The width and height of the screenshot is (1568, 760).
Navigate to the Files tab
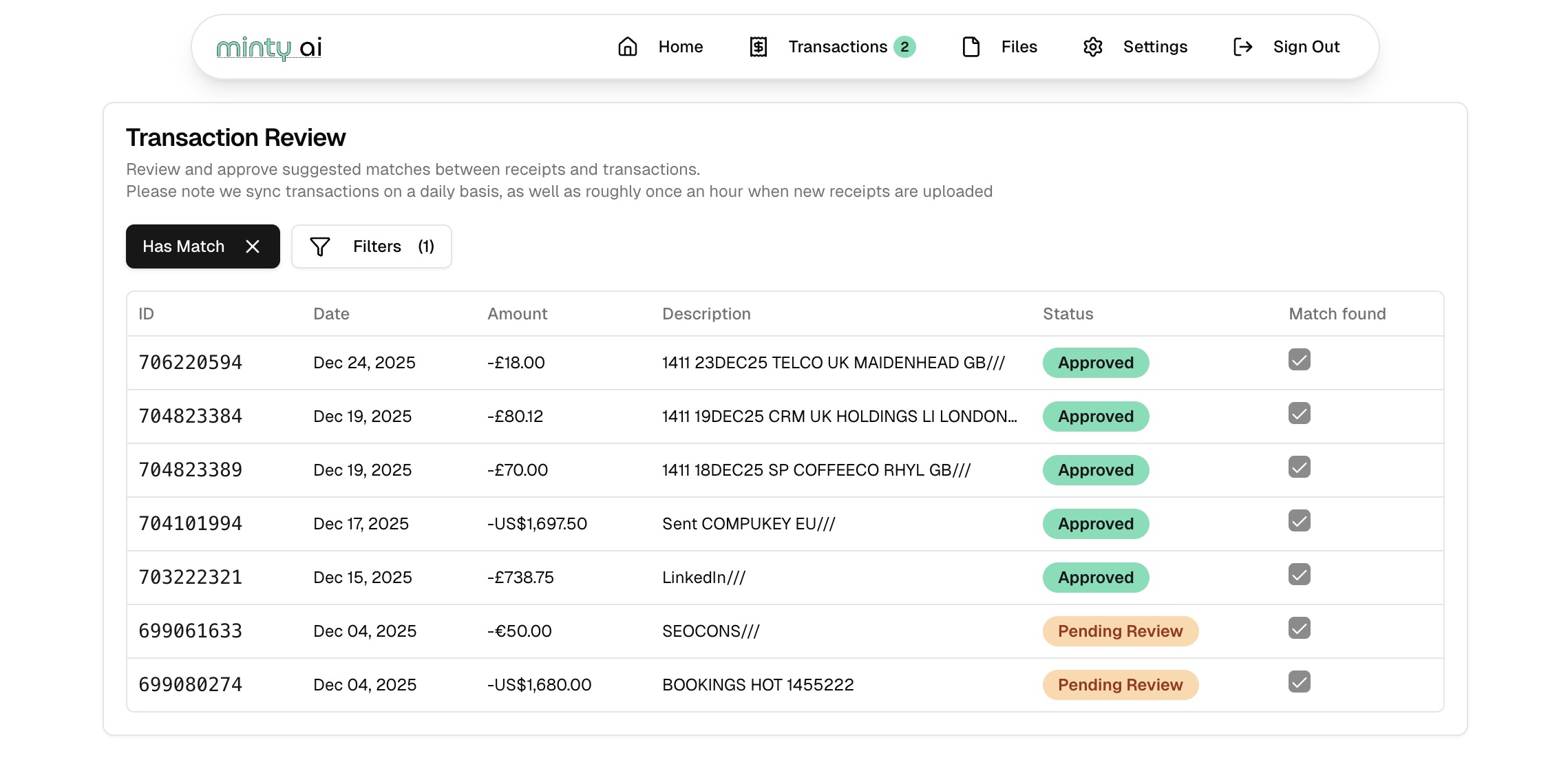(x=1018, y=46)
